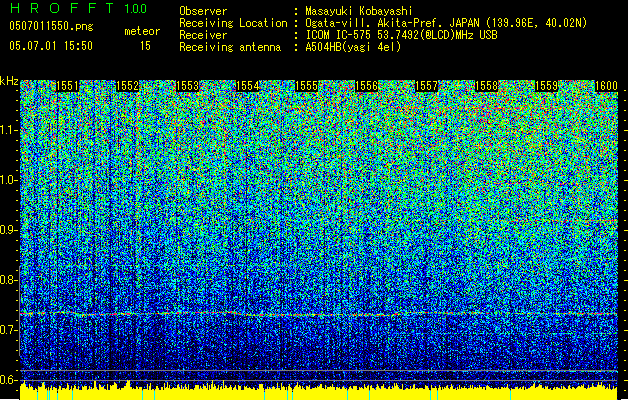Screen dimensions: 629x400
Task: Click the HROFFT title text
Action: pyautogui.click(x=58, y=10)
